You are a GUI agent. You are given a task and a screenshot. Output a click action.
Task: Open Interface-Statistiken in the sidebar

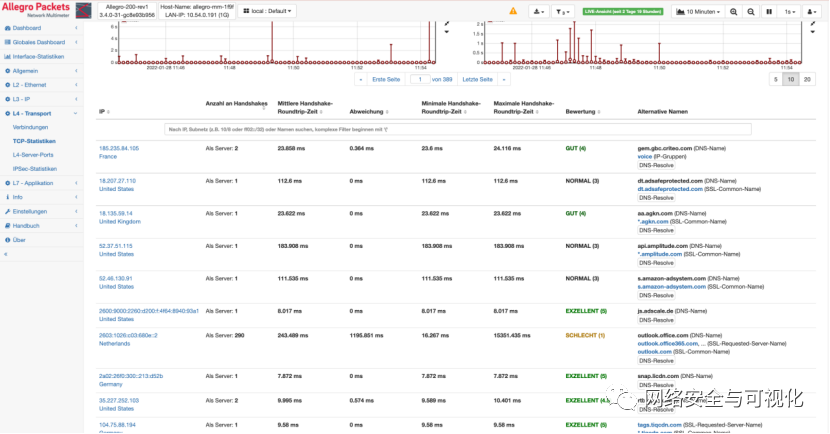point(38,57)
